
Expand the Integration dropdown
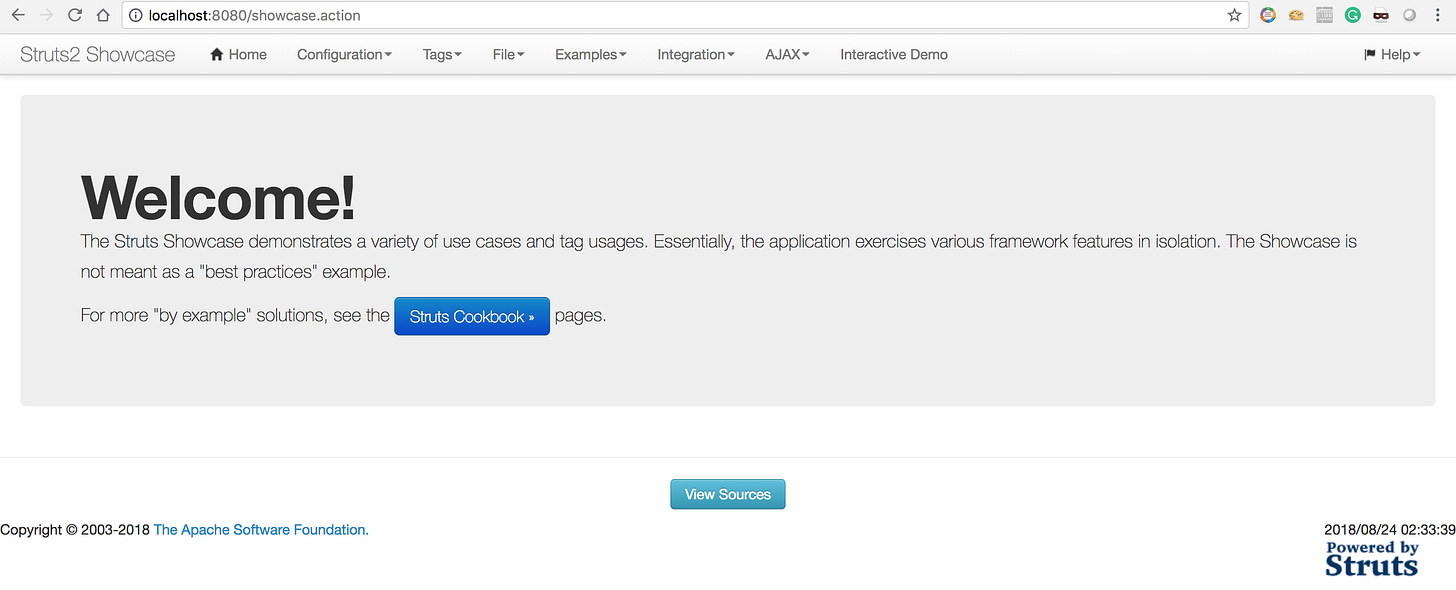[x=695, y=55]
